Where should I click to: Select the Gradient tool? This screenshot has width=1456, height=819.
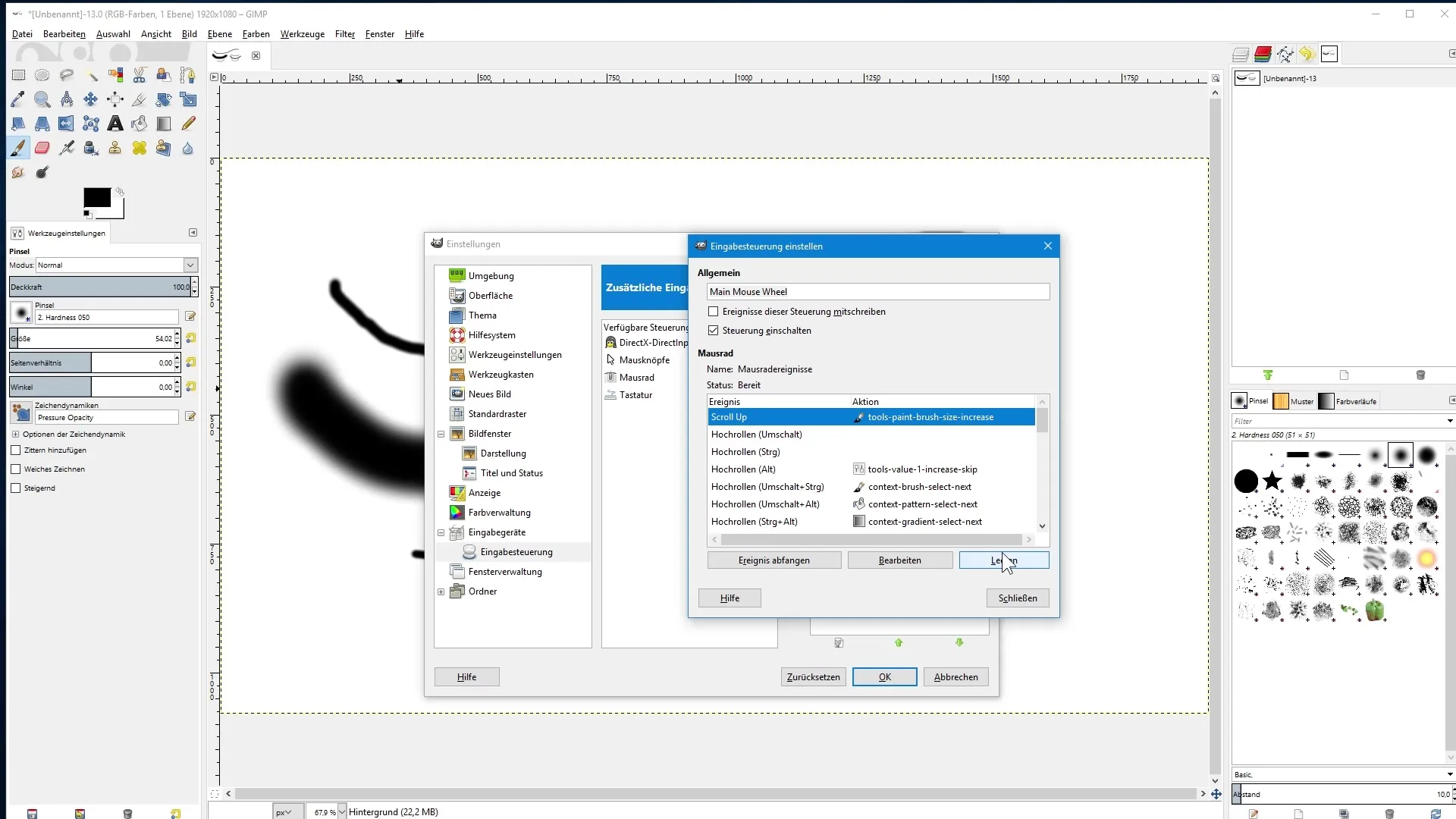coord(164,124)
